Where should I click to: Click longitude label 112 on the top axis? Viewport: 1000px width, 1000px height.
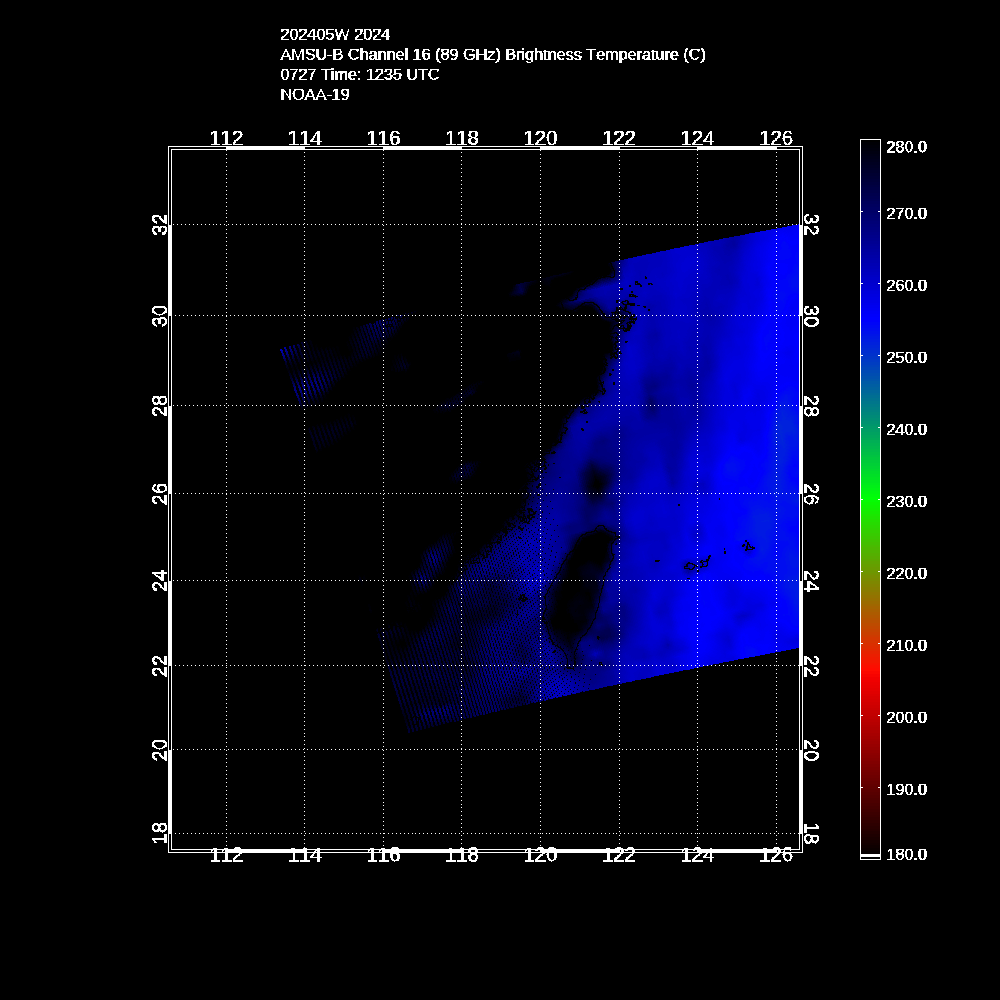[226, 138]
